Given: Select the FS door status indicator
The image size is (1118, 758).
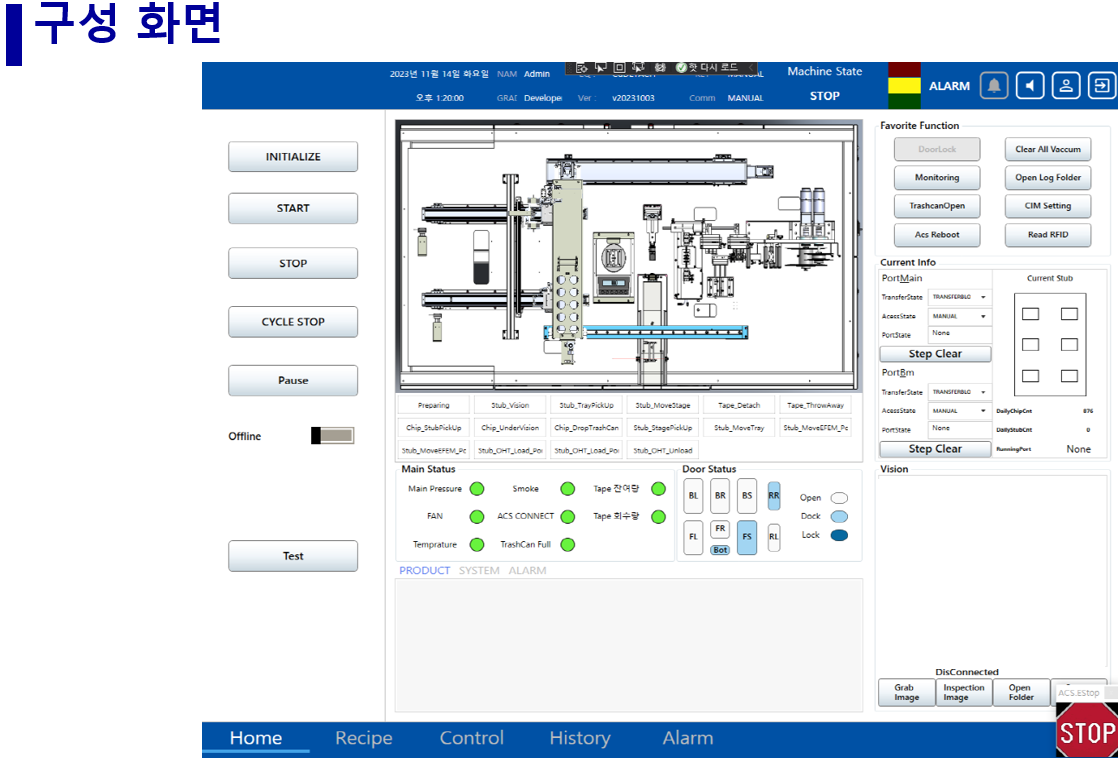Looking at the screenshot, I should [746, 537].
